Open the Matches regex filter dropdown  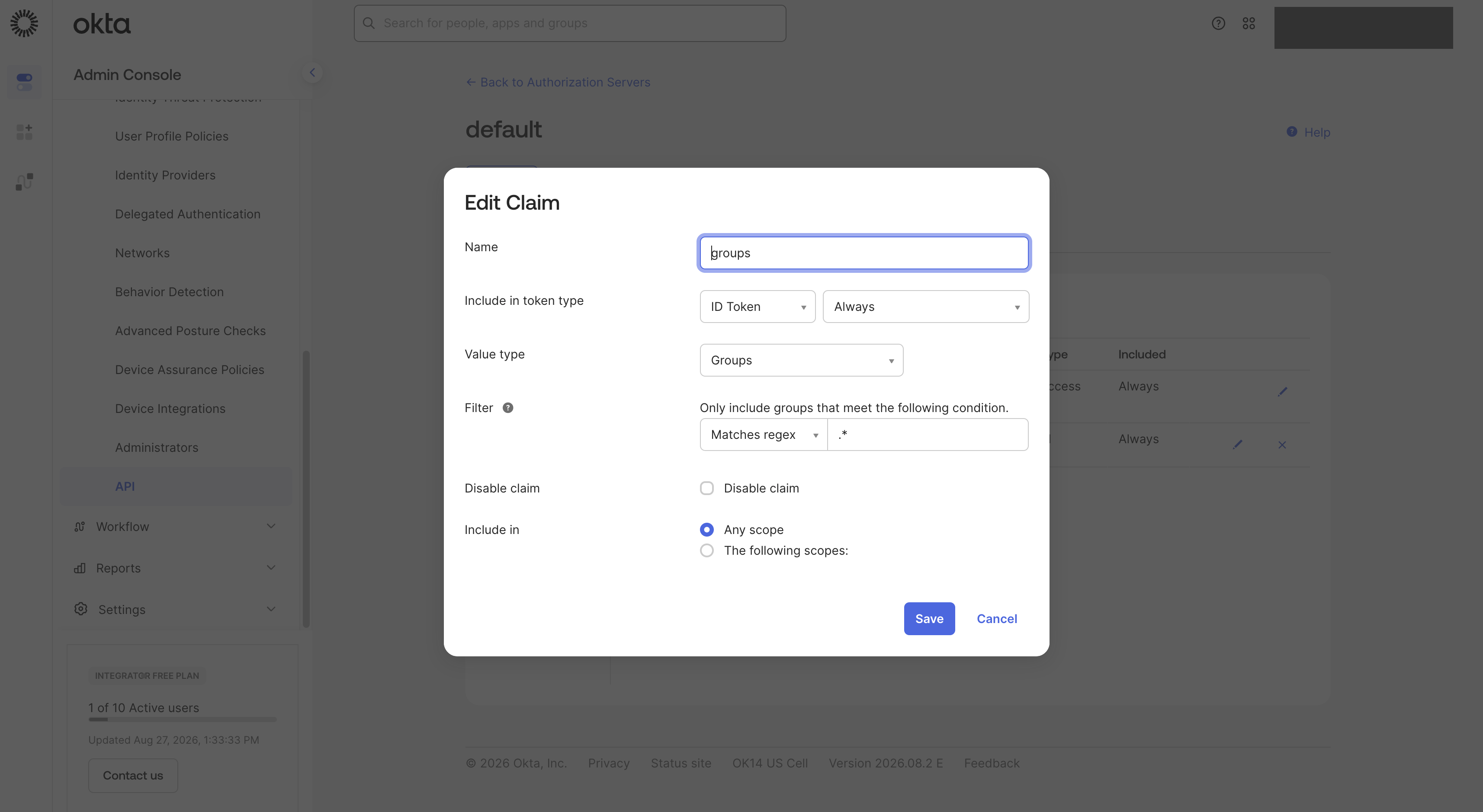pyautogui.click(x=764, y=435)
